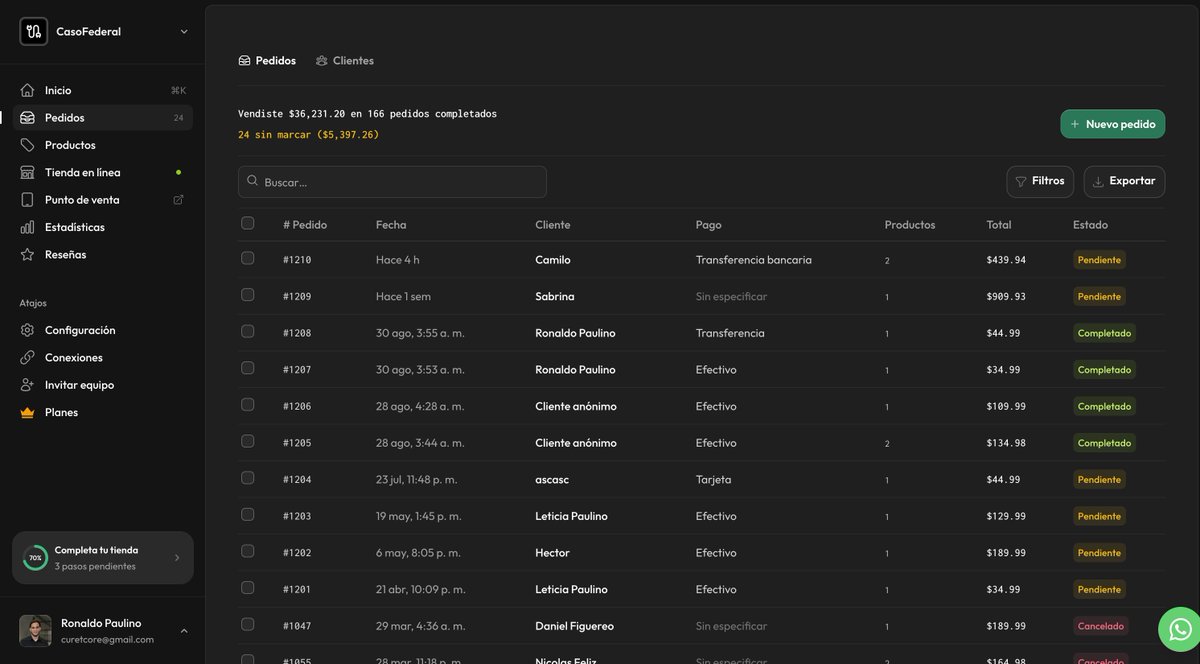Check the box for order #1210
Screen dimensions: 1200x664
click(248, 258)
